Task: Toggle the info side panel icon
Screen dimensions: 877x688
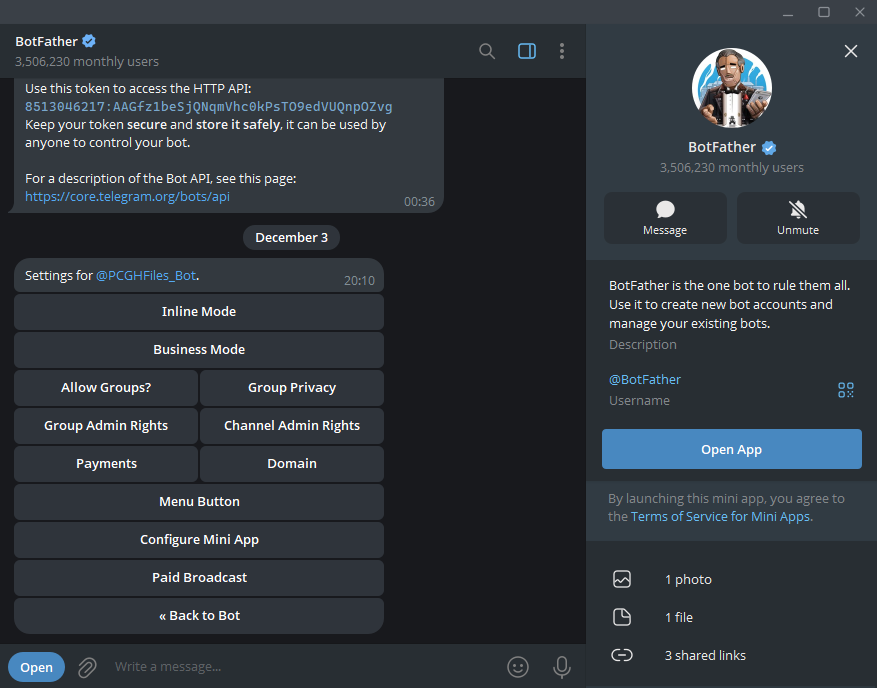Action: [x=527, y=51]
